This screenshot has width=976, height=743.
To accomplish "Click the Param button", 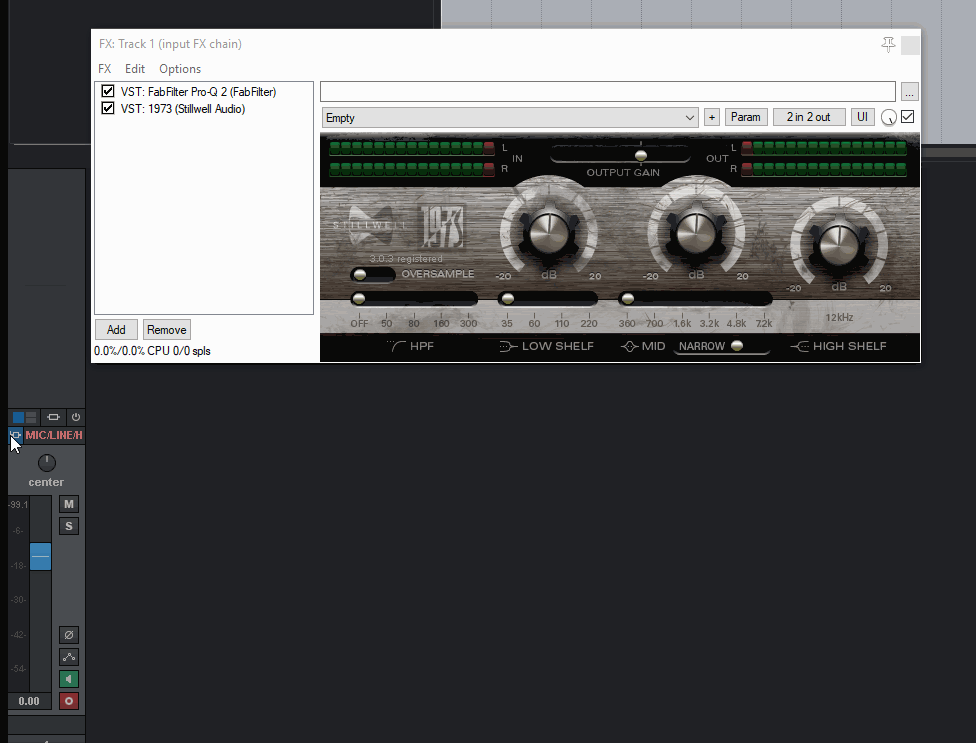I will [x=746, y=117].
